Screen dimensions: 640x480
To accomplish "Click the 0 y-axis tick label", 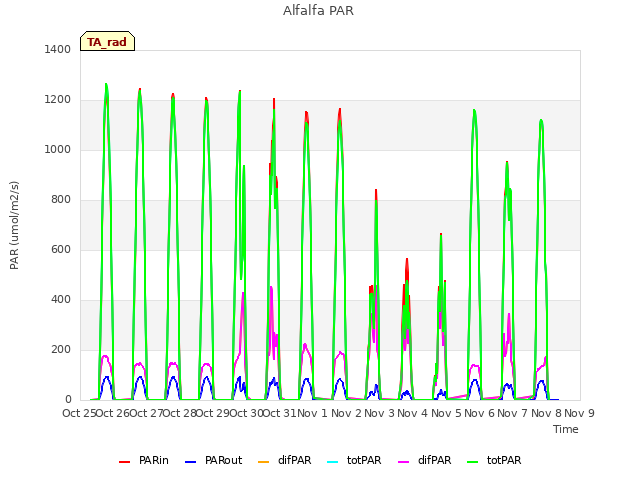I will coord(68,400).
